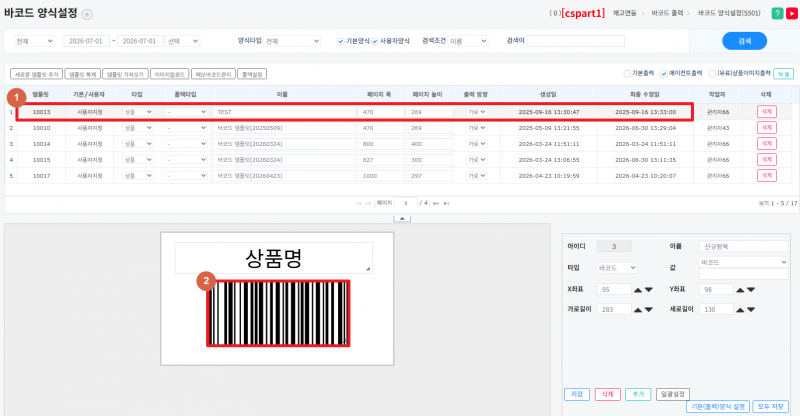Click the 적용 button beside the output checkboxes
800x416 pixels.
pyautogui.click(x=784, y=75)
